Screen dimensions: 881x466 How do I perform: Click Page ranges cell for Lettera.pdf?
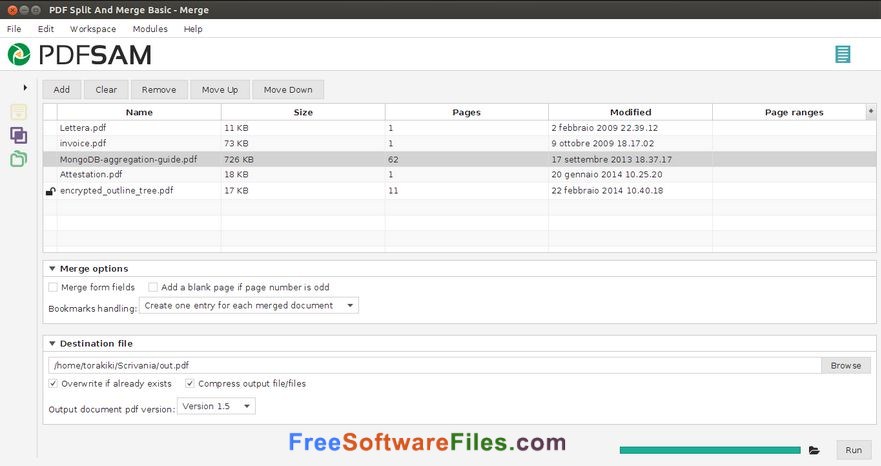pos(794,128)
